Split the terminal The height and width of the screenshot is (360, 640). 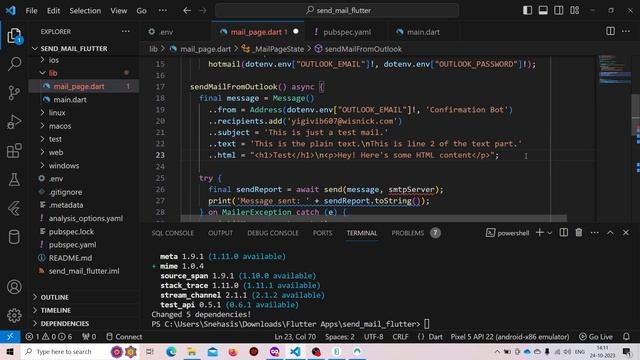pyautogui.click(x=563, y=233)
